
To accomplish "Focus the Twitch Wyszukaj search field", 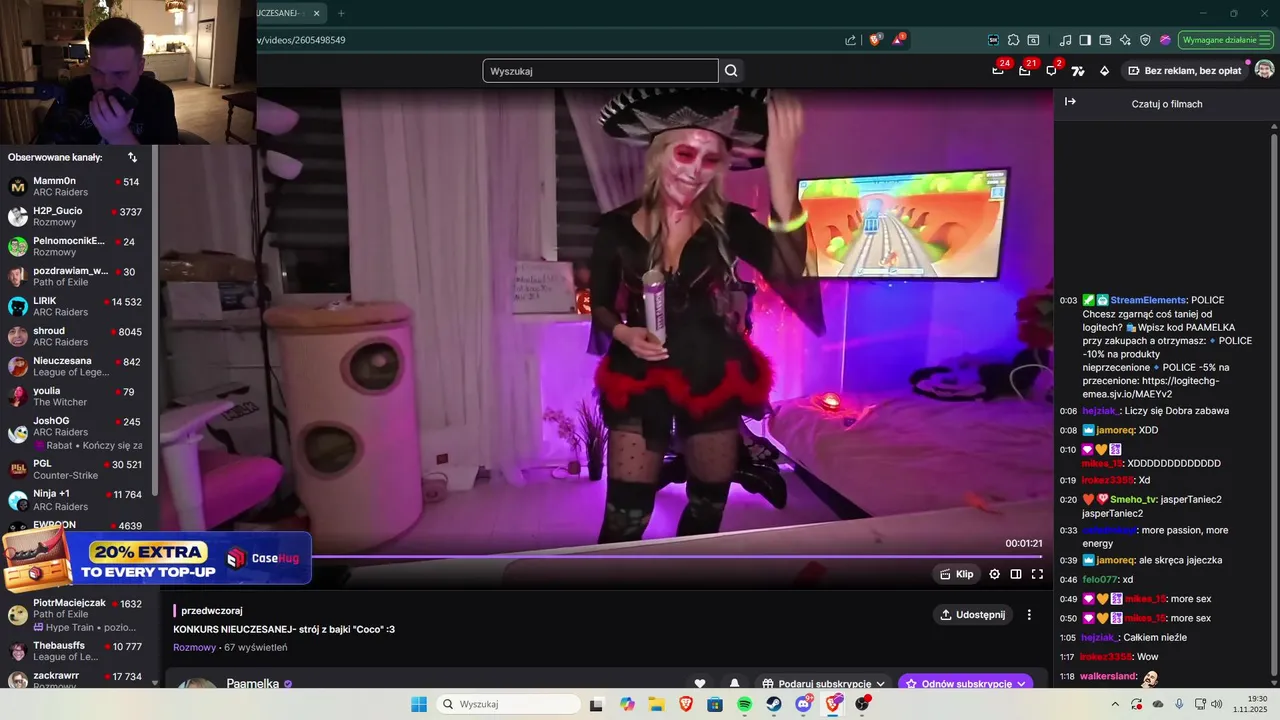I will (x=600, y=71).
